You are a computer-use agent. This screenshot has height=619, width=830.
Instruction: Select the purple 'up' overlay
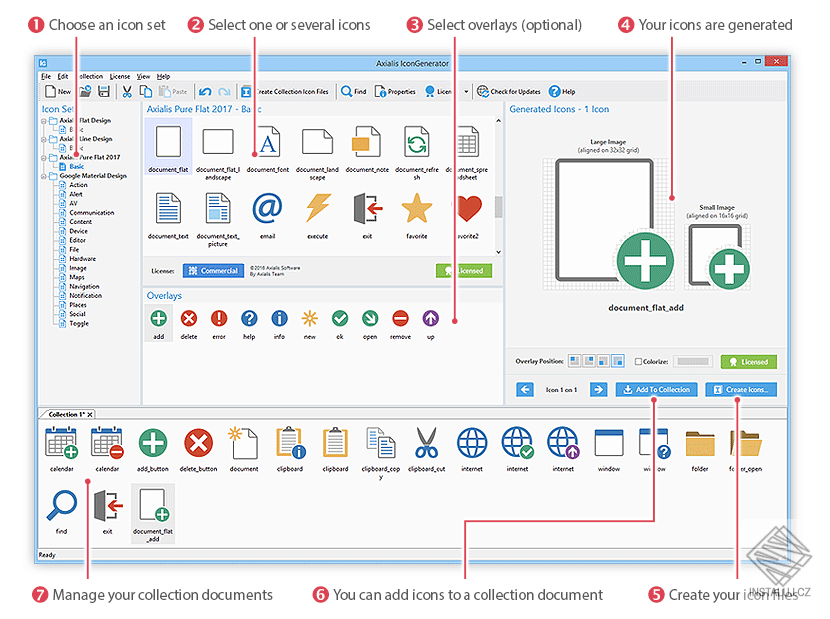click(x=430, y=318)
